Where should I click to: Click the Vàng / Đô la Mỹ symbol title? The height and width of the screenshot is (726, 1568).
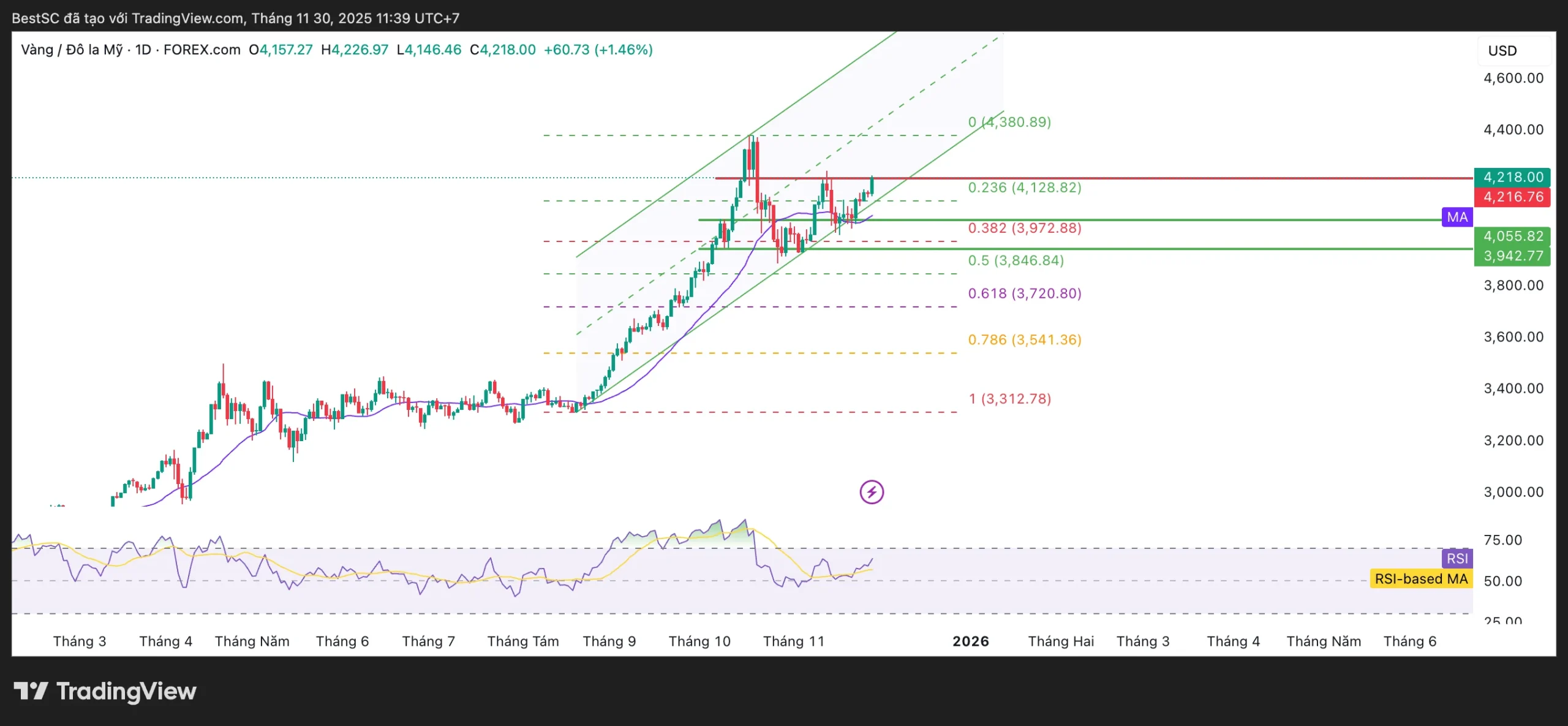coord(72,50)
